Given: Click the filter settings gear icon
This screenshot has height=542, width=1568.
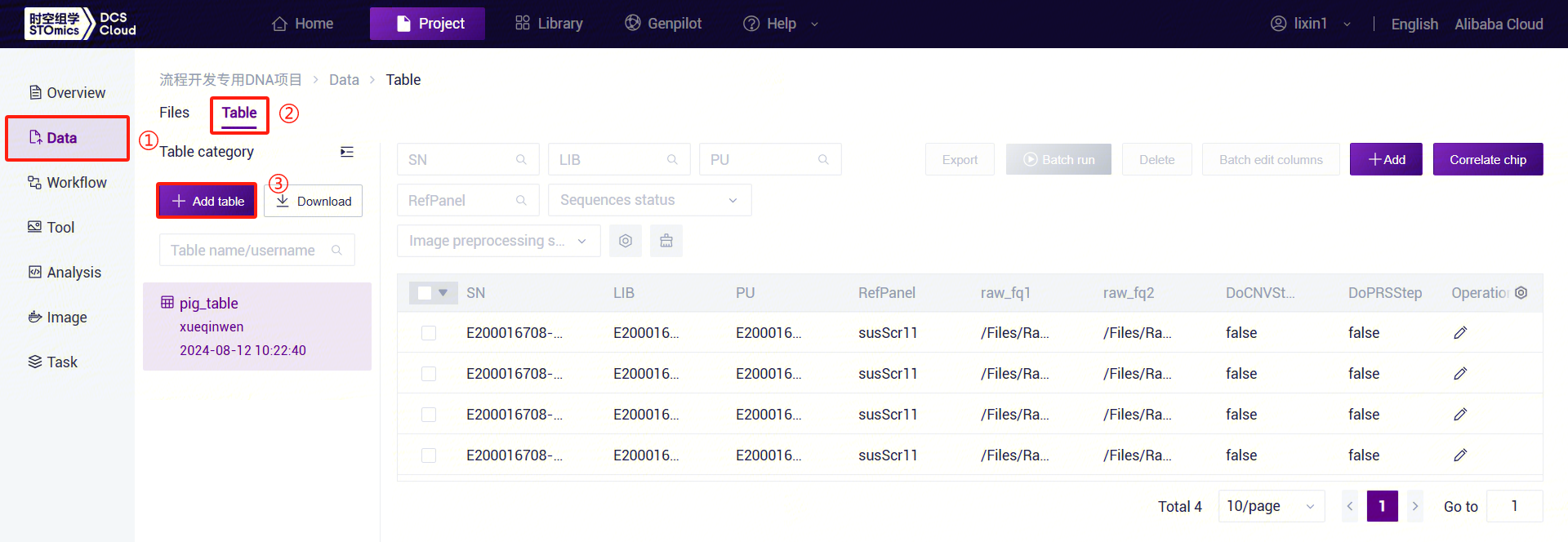Looking at the screenshot, I should click(626, 241).
